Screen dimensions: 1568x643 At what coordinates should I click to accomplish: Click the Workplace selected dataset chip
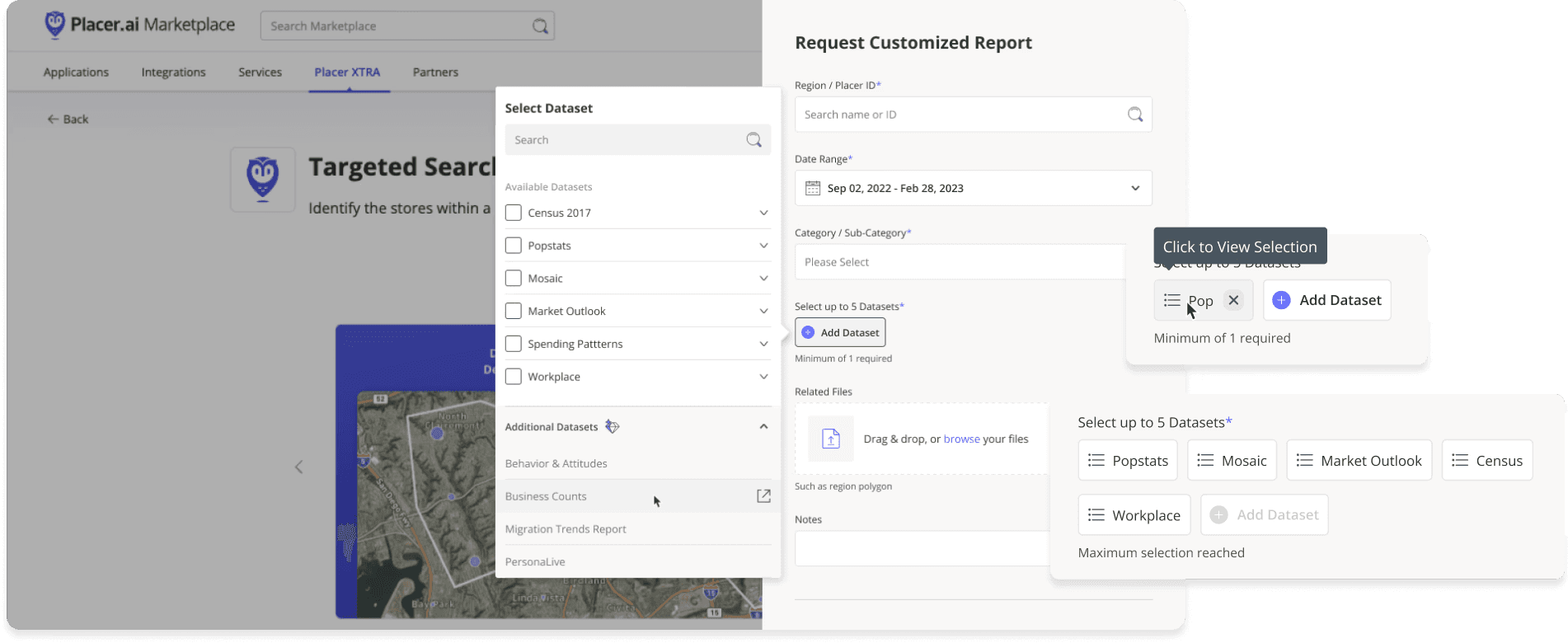[1134, 514]
